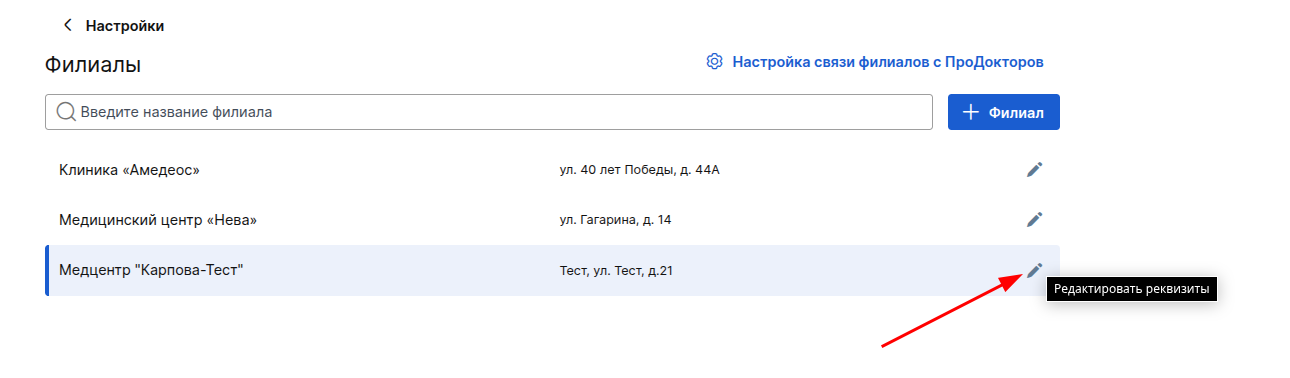Open pencil editor for Медицинский центр «Нева»
1290x378 pixels.
click(1035, 219)
